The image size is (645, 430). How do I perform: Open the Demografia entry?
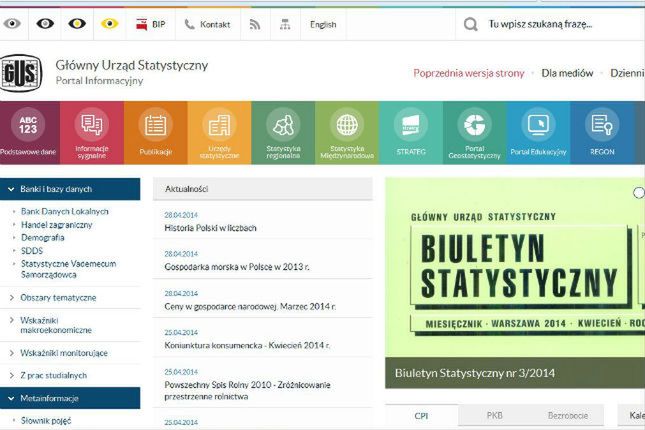click(43, 238)
